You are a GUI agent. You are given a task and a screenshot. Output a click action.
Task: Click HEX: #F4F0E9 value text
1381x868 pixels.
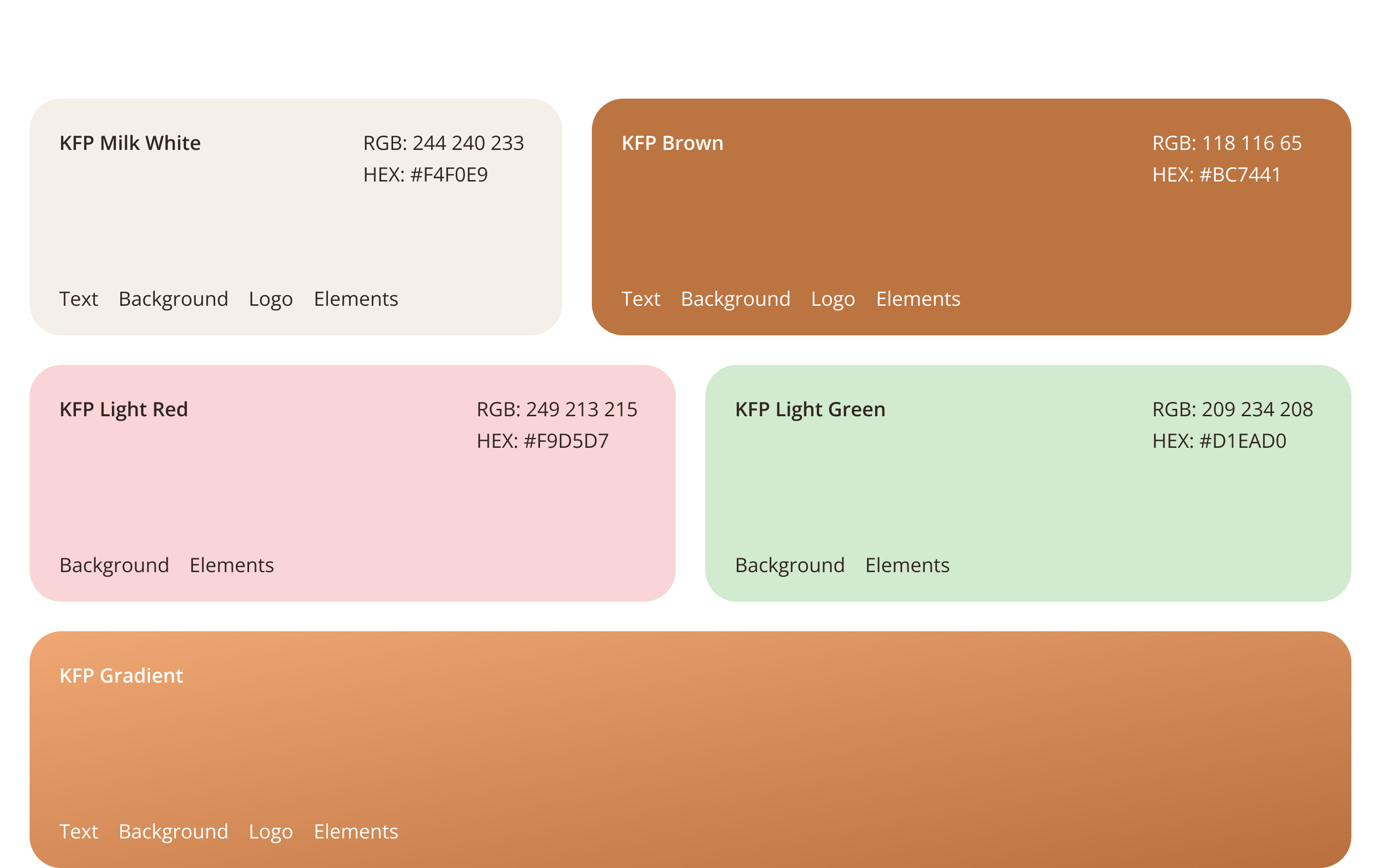pos(425,175)
